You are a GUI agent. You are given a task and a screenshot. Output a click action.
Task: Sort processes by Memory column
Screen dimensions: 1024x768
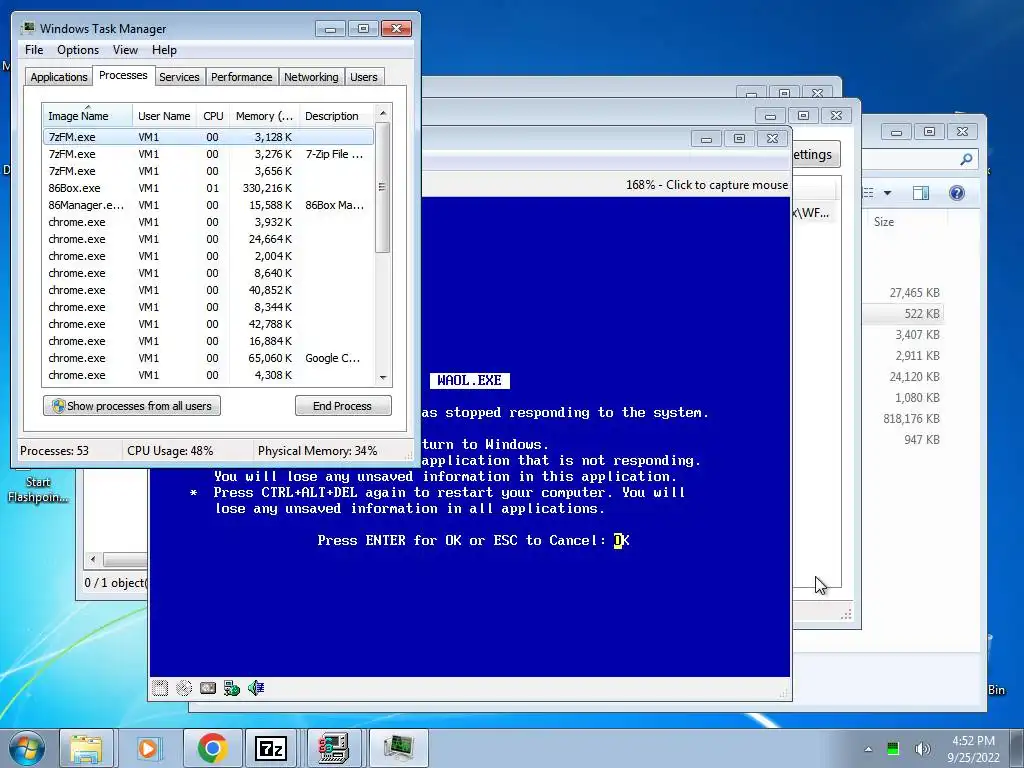[x=264, y=116]
